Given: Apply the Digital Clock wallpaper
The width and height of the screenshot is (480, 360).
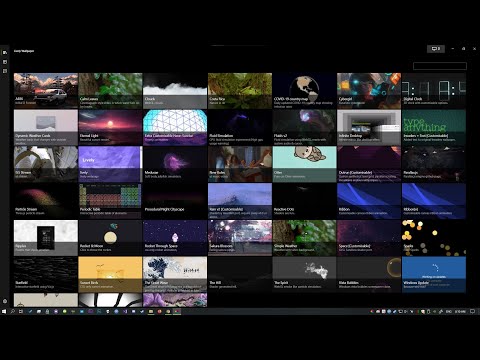Looking at the screenshot, I should point(434,91).
